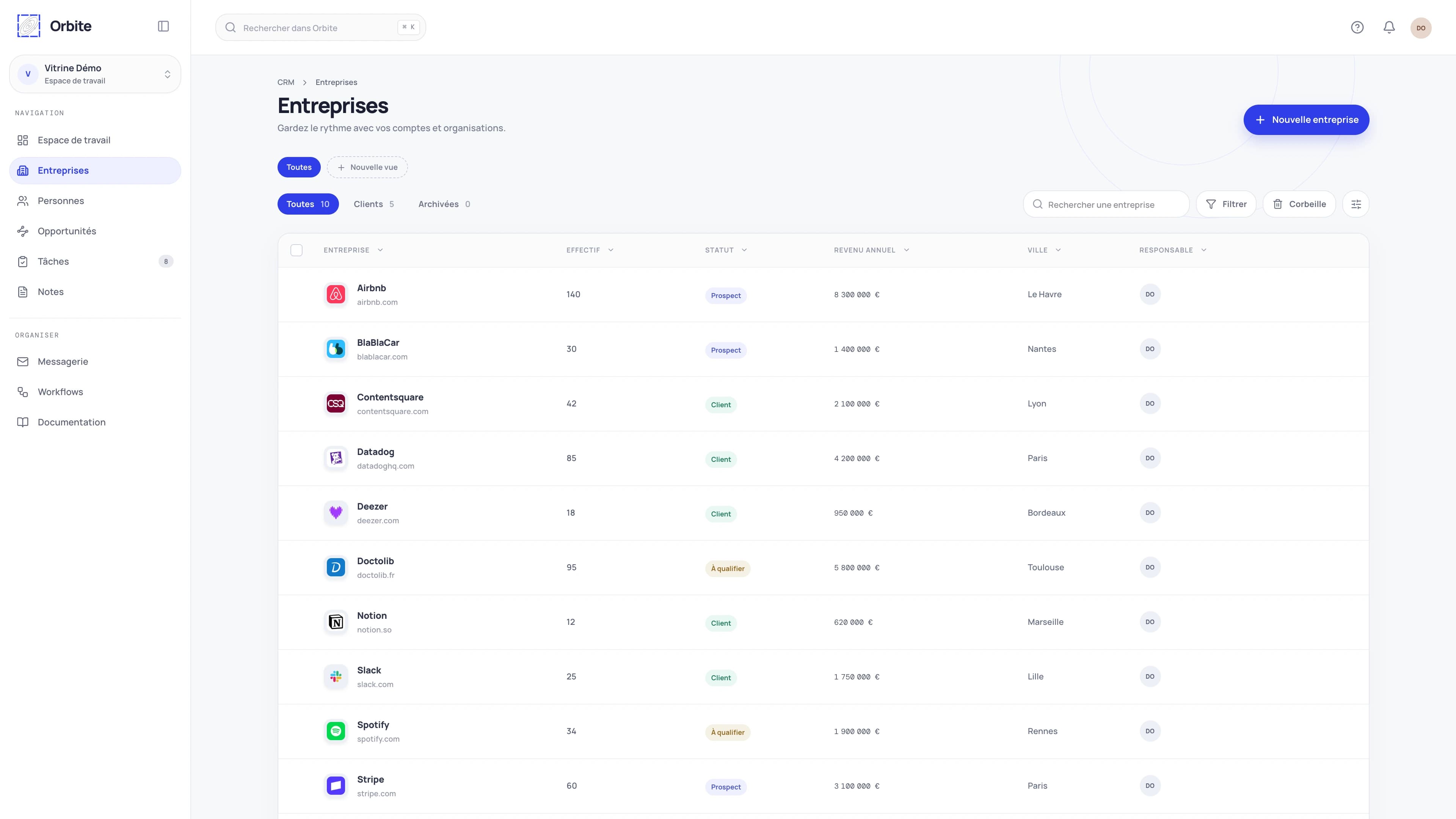Click the Tâches sidebar item

point(95,261)
